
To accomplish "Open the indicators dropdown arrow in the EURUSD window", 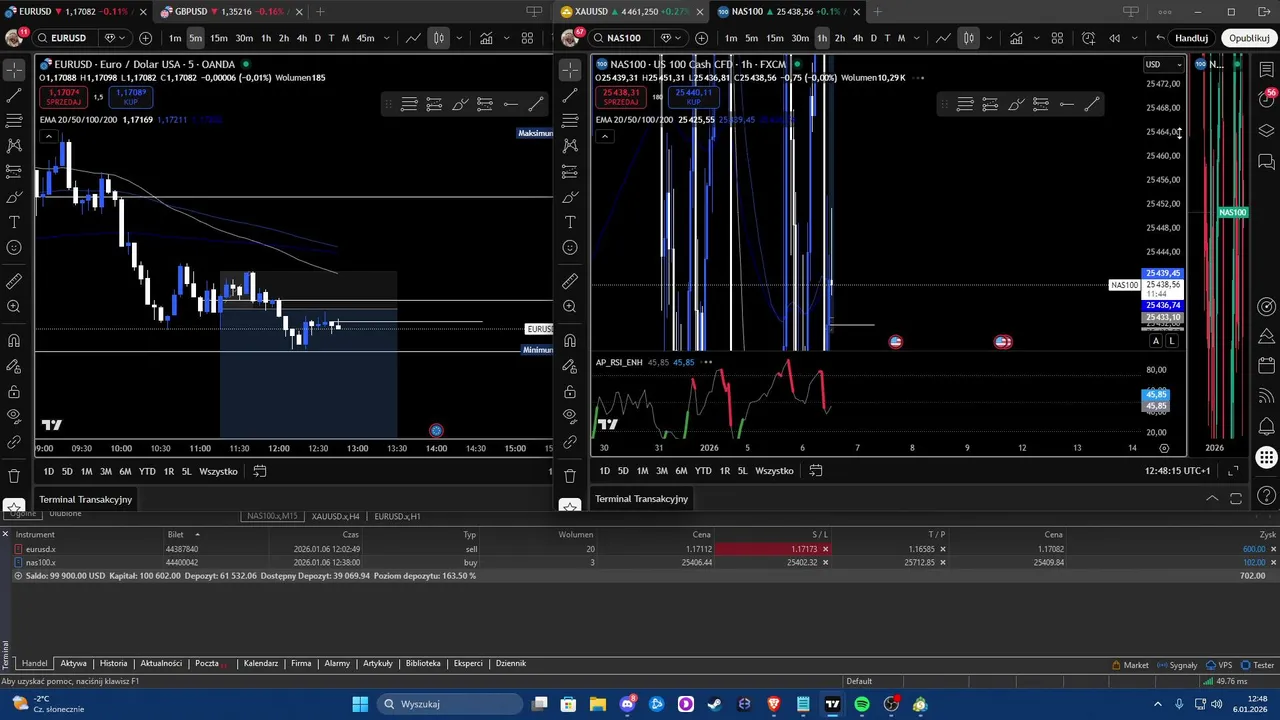I will pyautogui.click(x=506, y=38).
